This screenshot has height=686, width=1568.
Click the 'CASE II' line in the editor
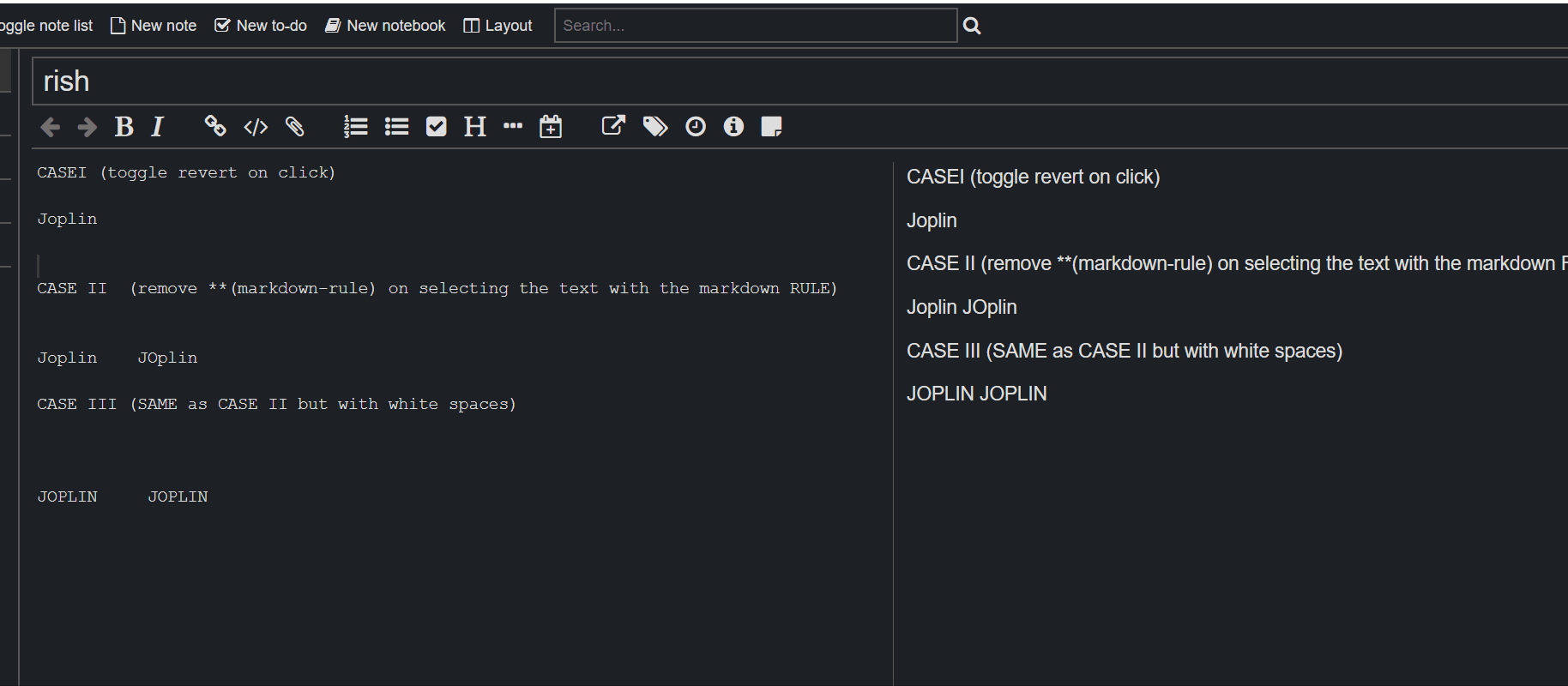click(437, 288)
